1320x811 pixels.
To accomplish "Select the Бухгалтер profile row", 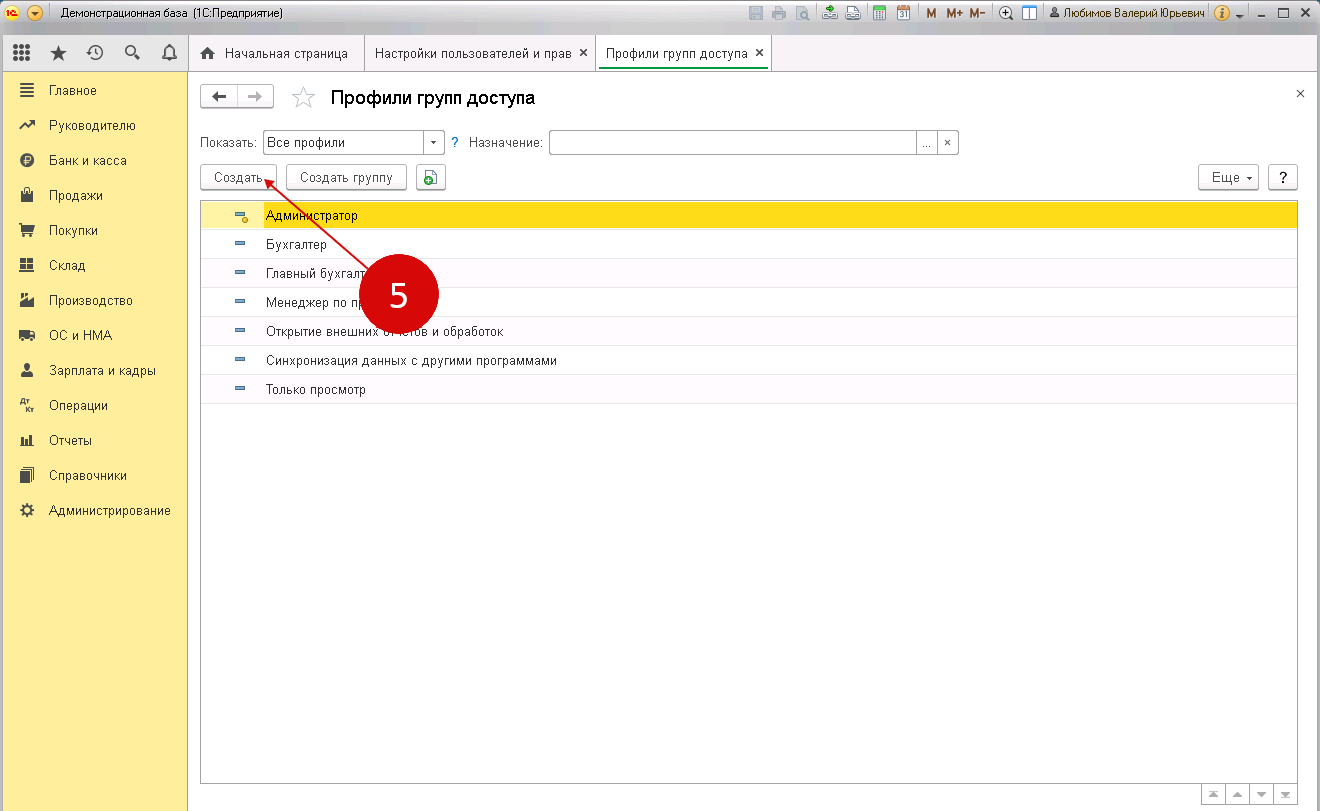I will [749, 244].
